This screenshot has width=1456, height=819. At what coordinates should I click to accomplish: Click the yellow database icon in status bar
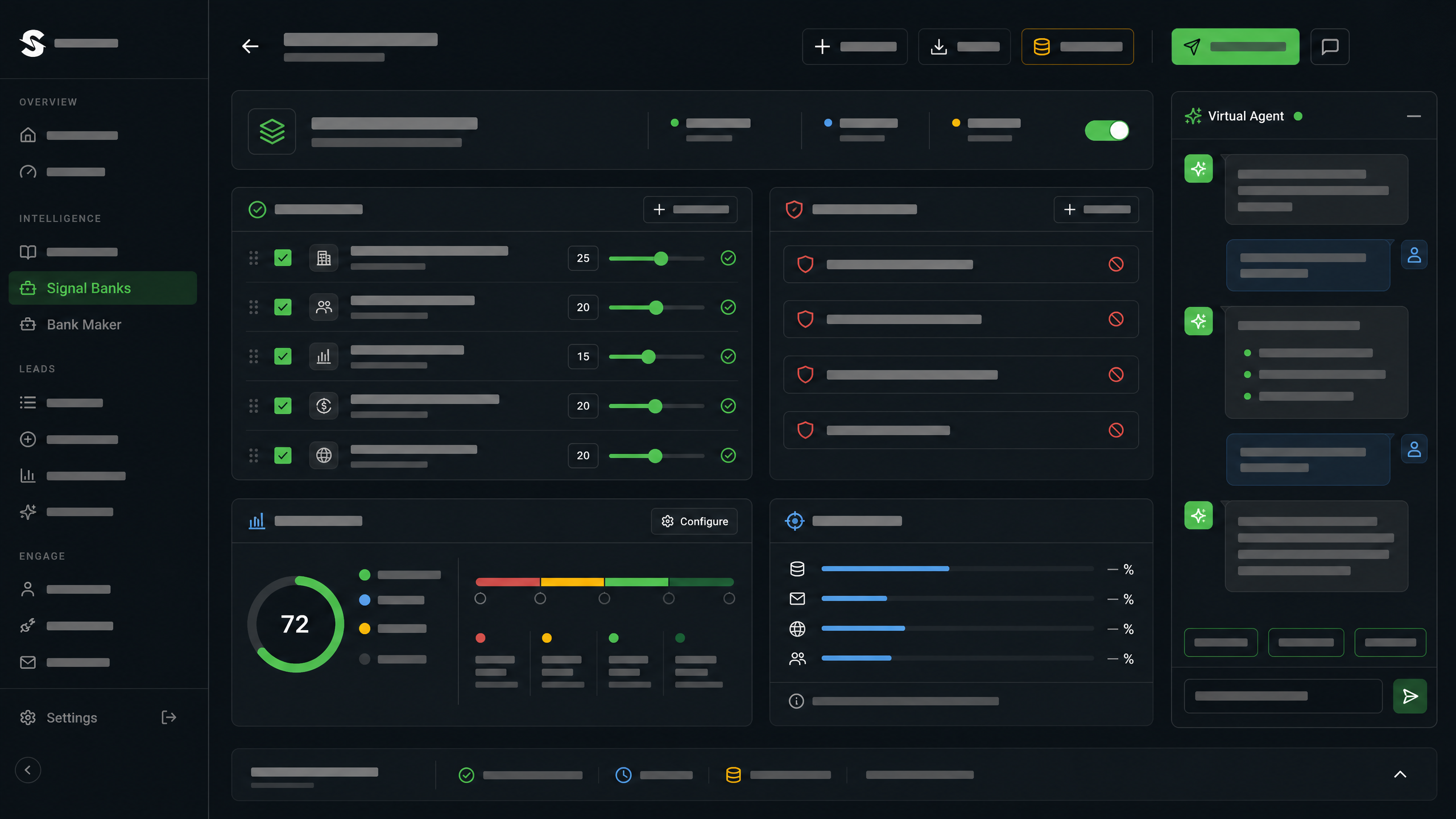point(733,775)
